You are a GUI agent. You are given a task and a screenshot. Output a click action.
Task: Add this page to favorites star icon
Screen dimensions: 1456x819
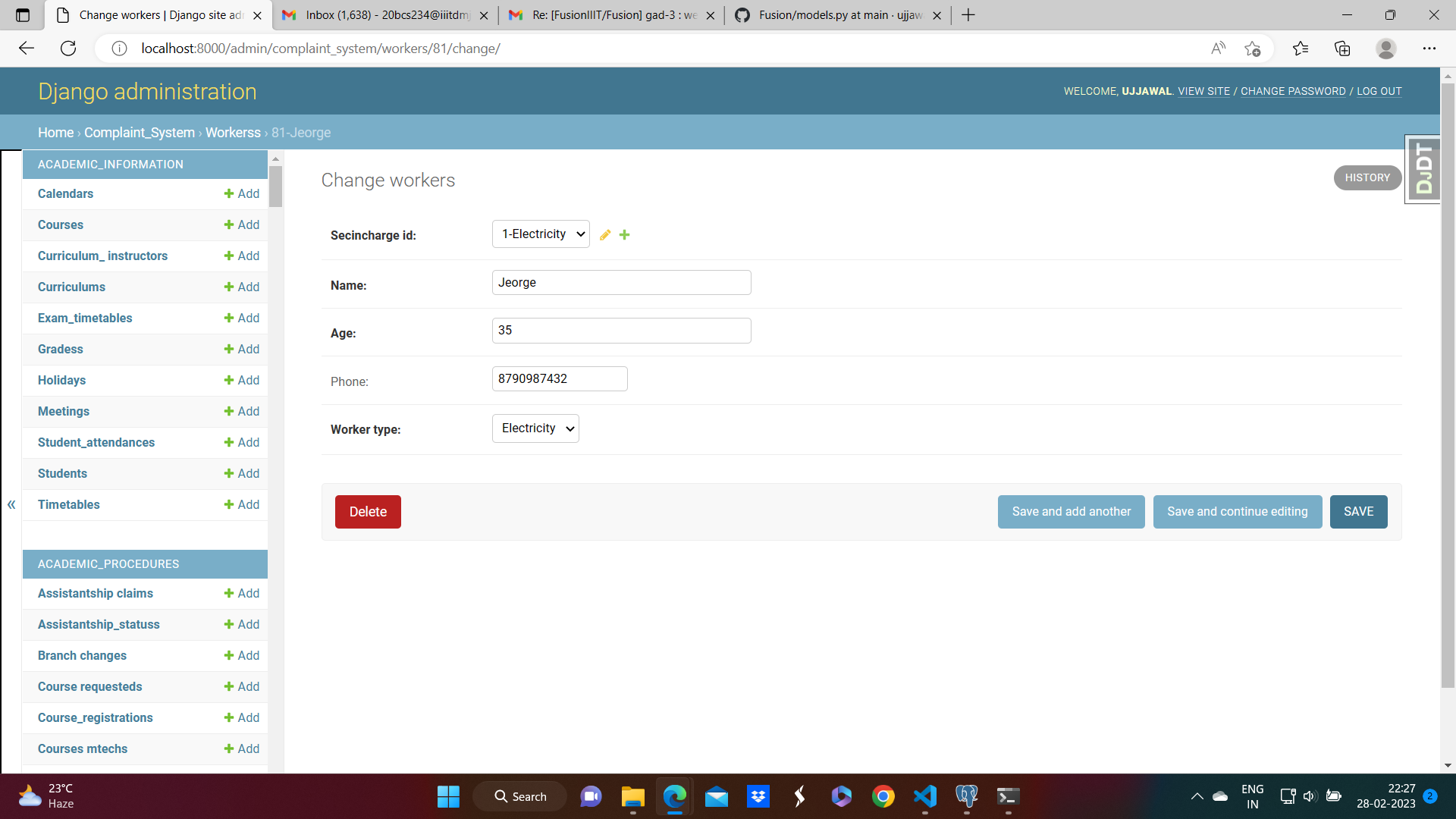coord(1252,49)
